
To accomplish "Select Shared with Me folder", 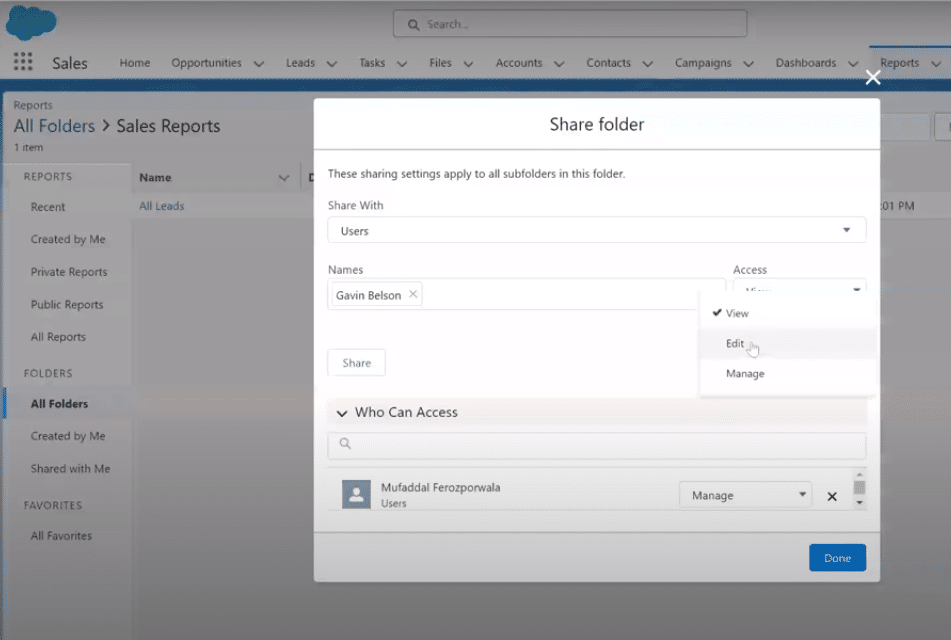I will [x=70, y=468].
